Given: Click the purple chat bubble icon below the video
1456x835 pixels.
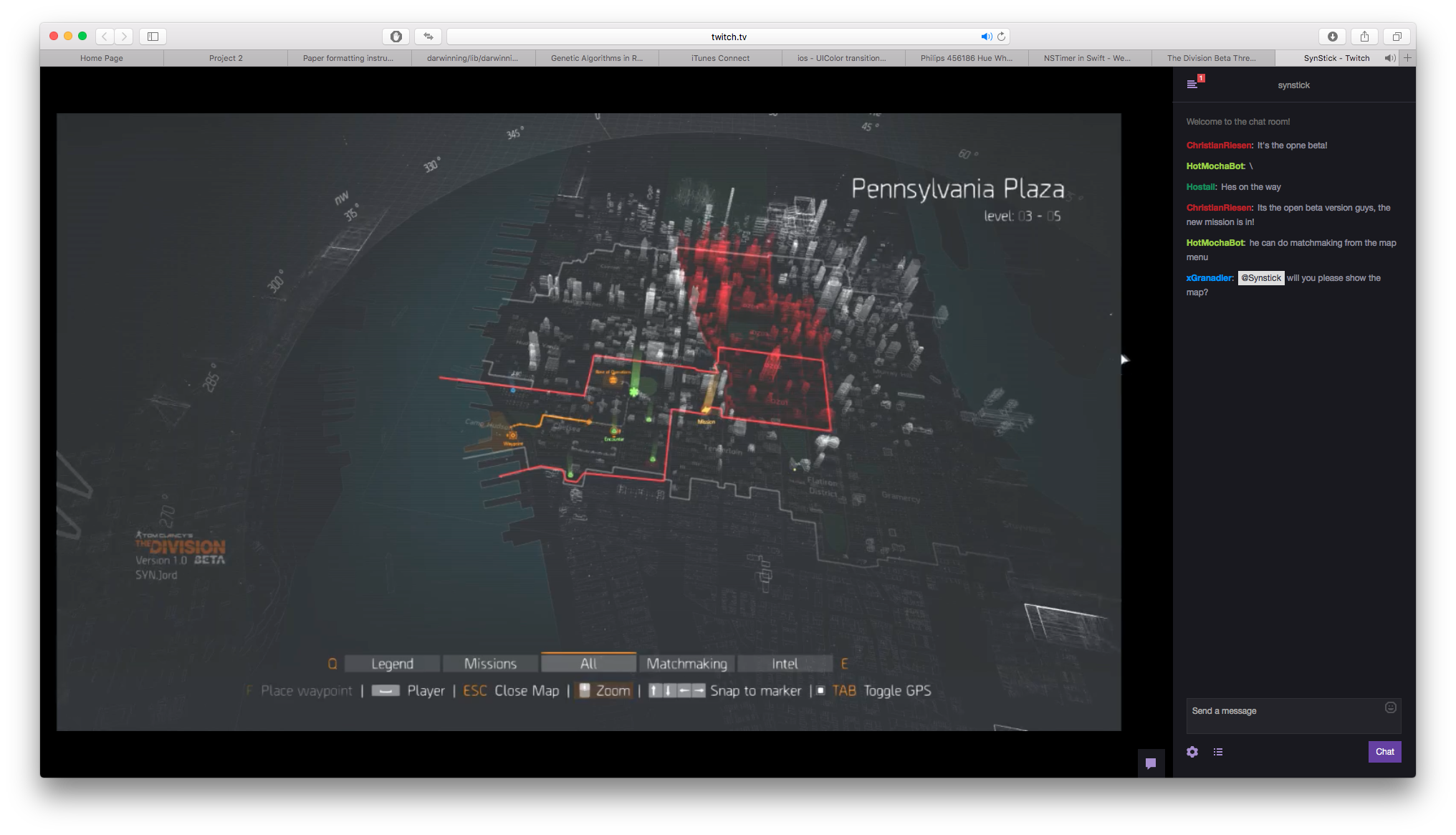Looking at the screenshot, I should (1151, 764).
